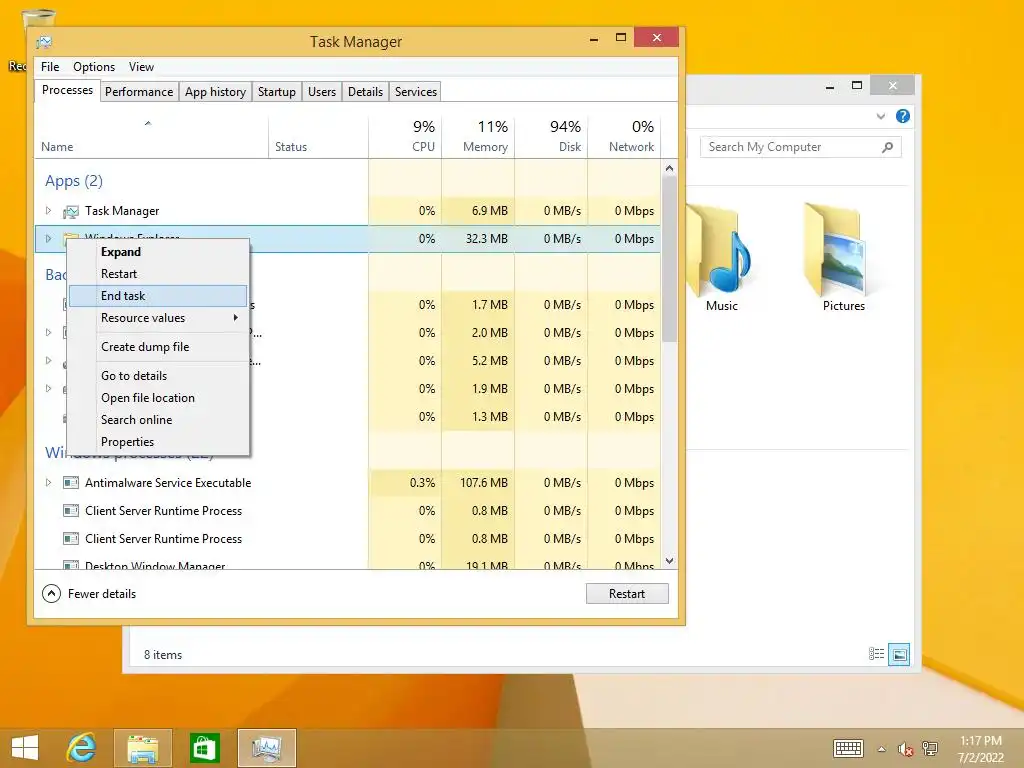Choose Create dump file

coord(158,347)
